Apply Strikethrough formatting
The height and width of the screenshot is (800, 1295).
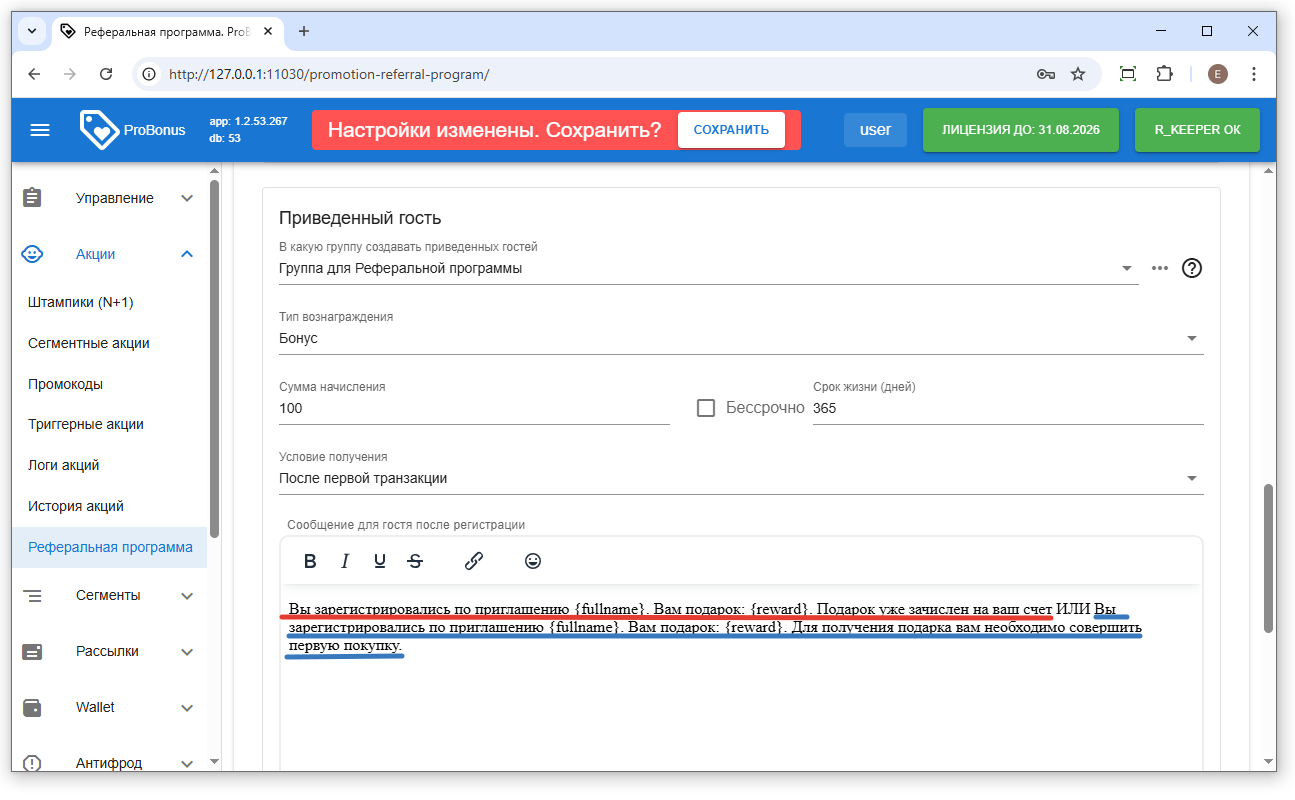(x=415, y=561)
